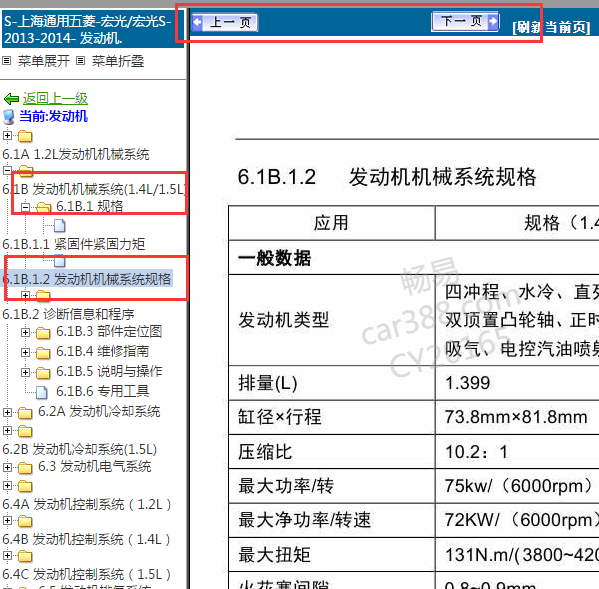The height and width of the screenshot is (589, 599).
Task: Click the 当前:发动机 label
Action: pyautogui.click(x=53, y=116)
